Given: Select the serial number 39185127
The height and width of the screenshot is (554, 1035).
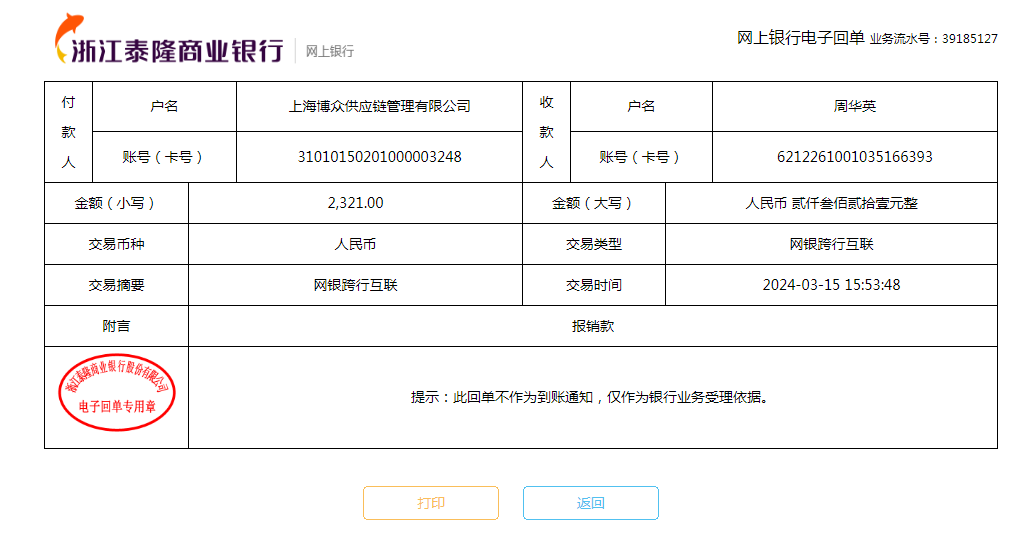Looking at the screenshot, I should point(969,39).
